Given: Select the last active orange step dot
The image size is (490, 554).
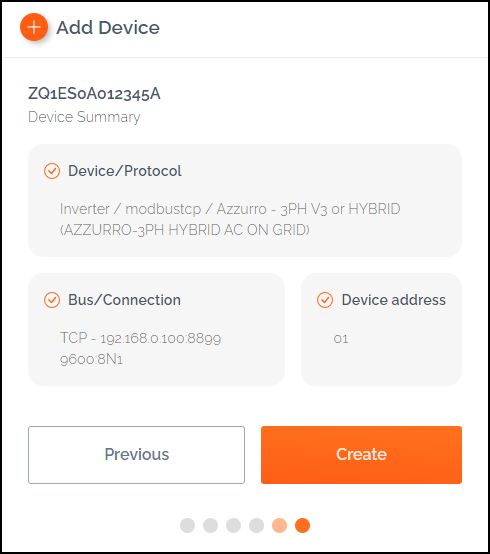Looking at the screenshot, I should 302,525.
